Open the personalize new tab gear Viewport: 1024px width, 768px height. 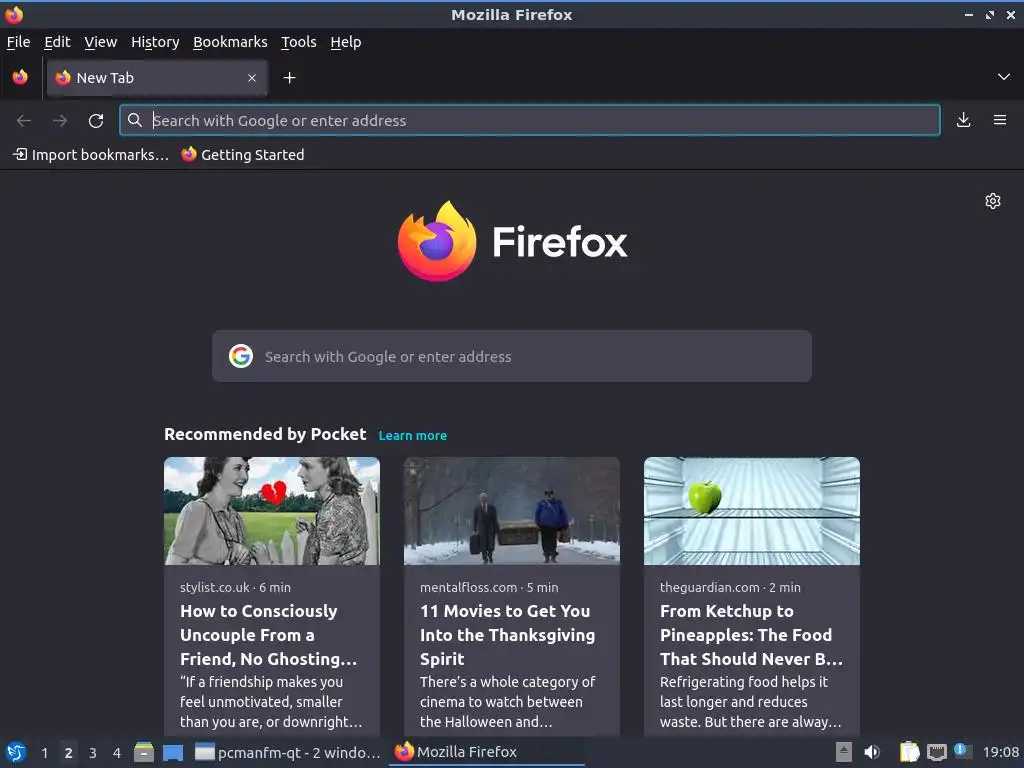993,201
